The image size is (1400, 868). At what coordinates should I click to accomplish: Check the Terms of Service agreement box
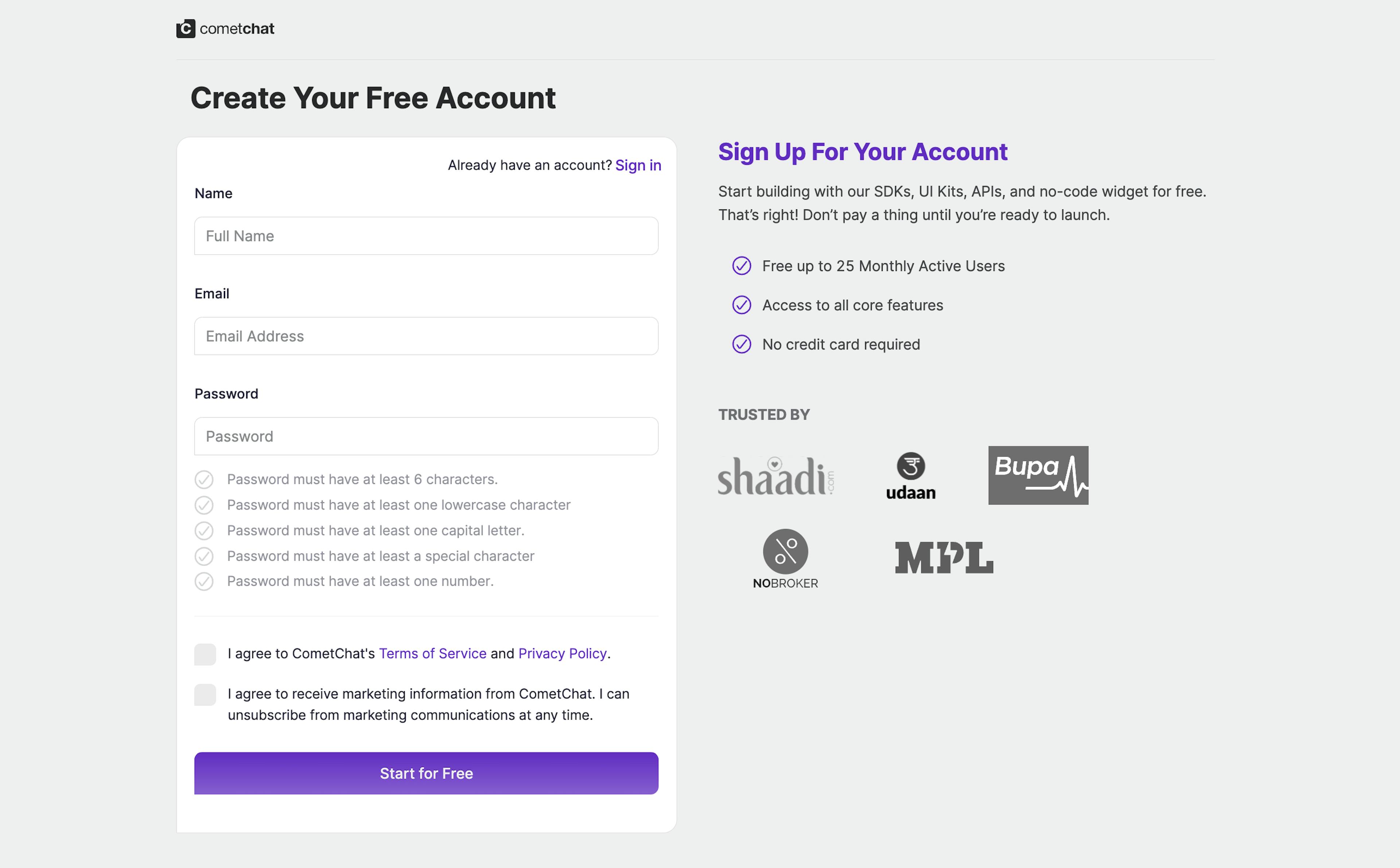(205, 654)
